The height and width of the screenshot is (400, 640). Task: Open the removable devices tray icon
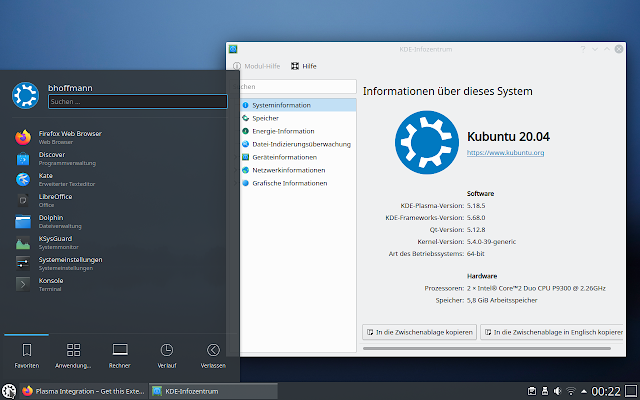pos(545,391)
